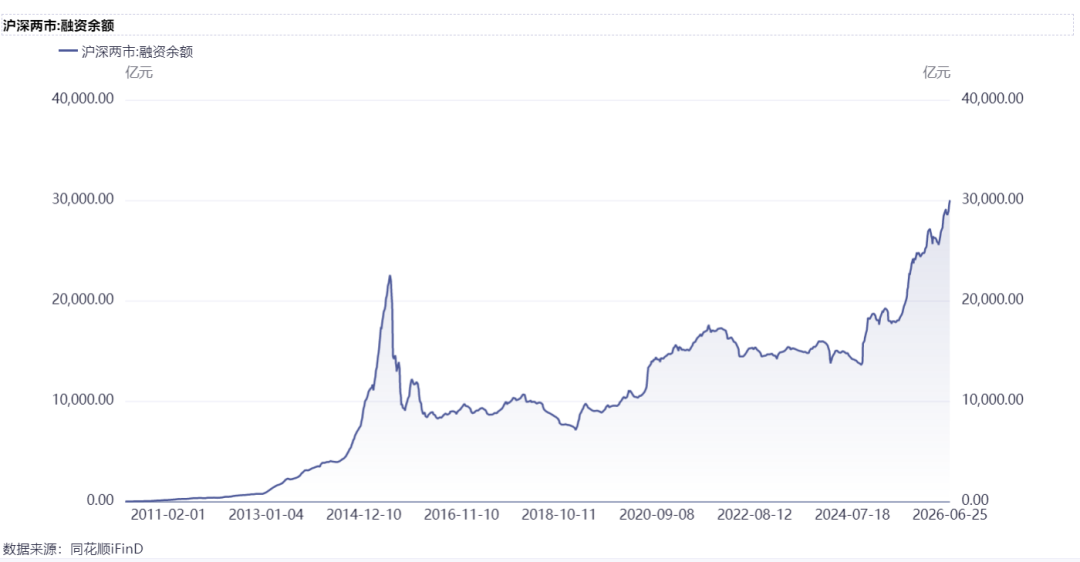Click the left axis unit label 亿元
This screenshot has width=1080, height=562.
138,72
